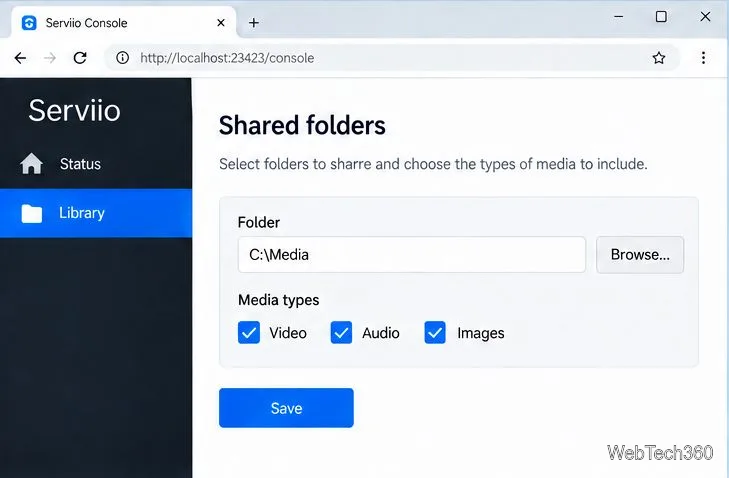Open the browser three-dot menu
Viewport: 729px width, 478px height.
703,58
